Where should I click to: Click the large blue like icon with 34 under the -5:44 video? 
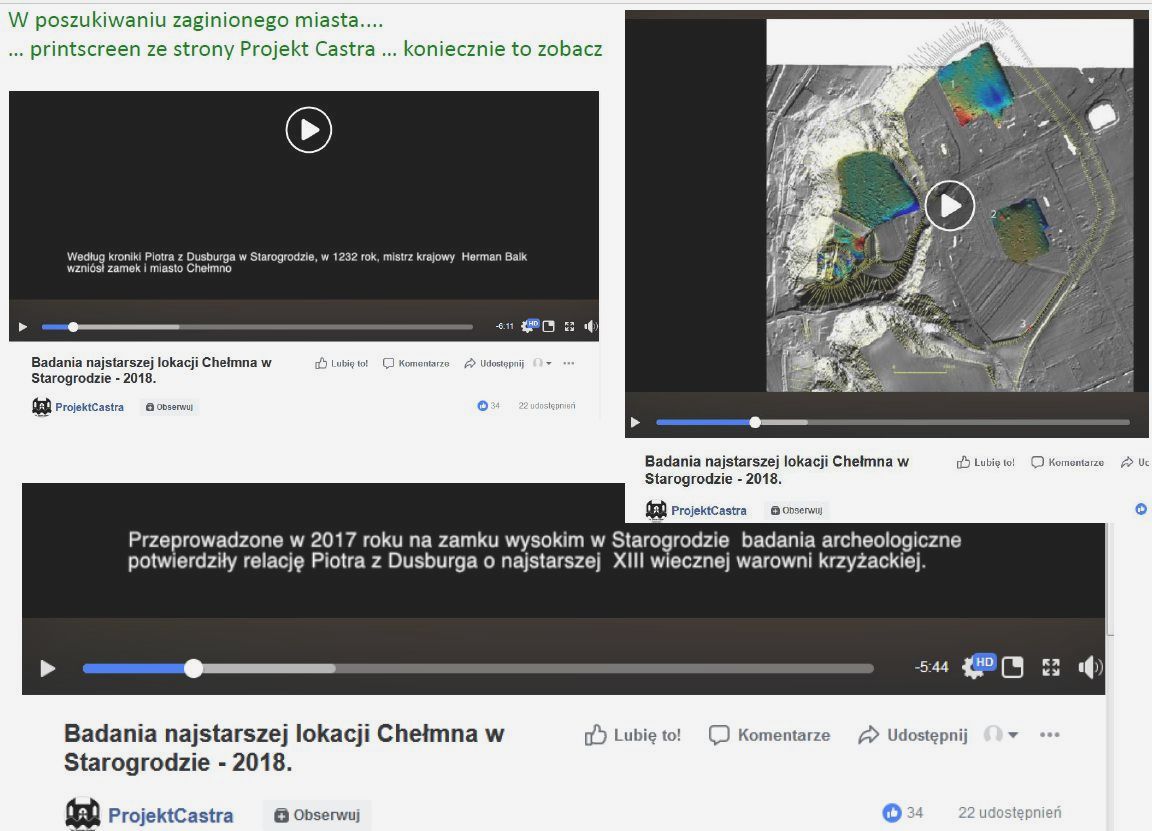click(x=892, y=813)
